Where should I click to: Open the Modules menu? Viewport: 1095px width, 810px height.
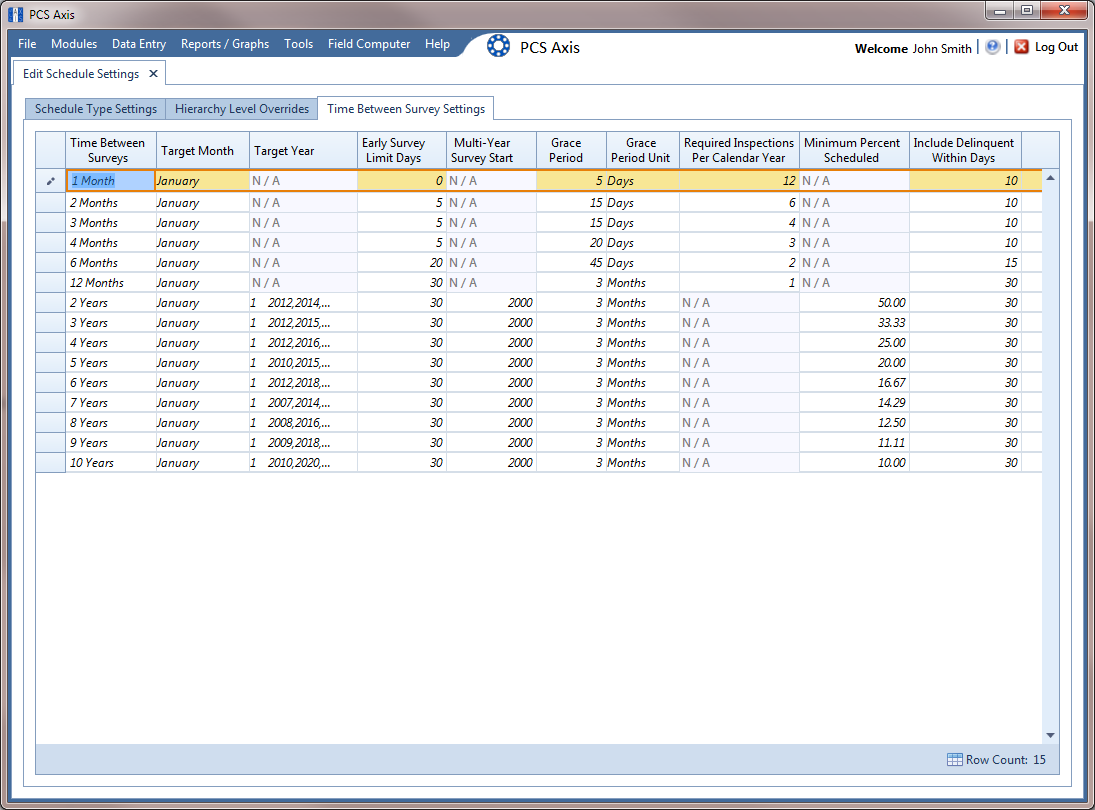(74, 44)
